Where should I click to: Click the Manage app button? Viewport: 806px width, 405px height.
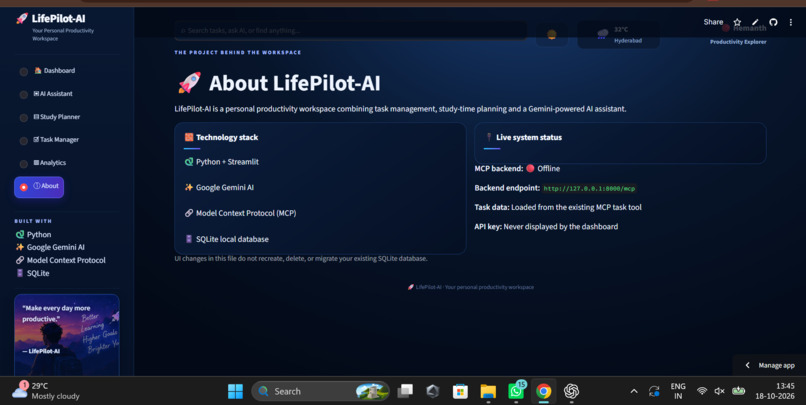point(770,365)
